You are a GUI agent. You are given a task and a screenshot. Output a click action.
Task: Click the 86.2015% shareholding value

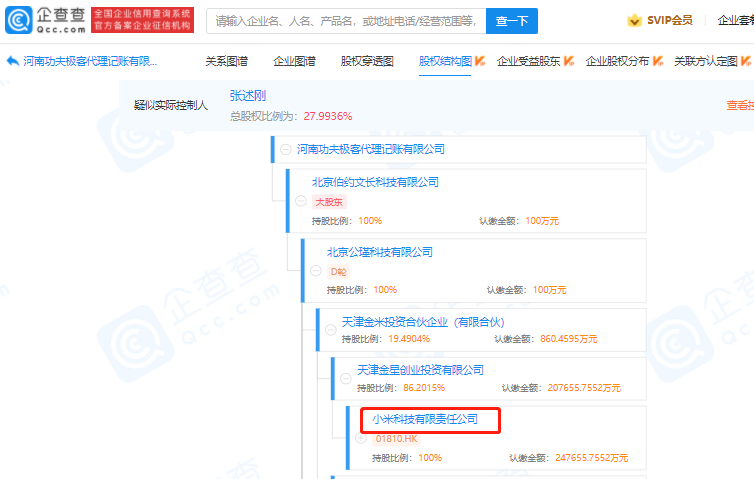coord(424,388)
